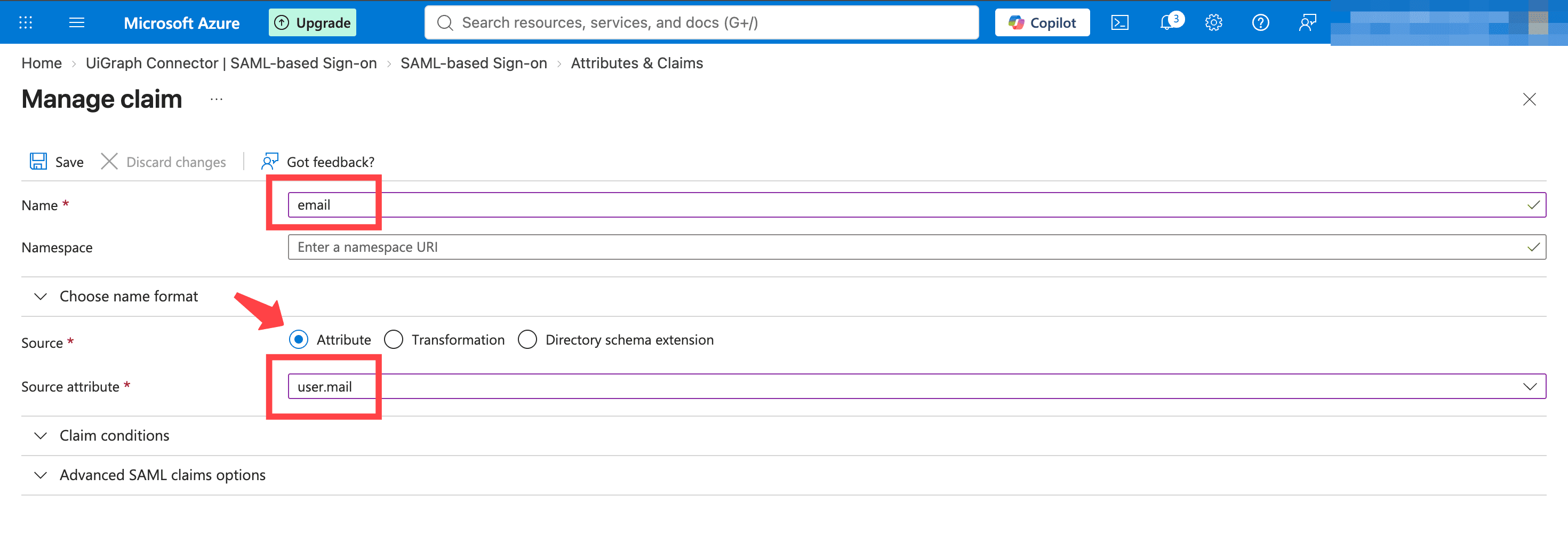
Task: Expand Choose name format section
Action: (116, 297)
